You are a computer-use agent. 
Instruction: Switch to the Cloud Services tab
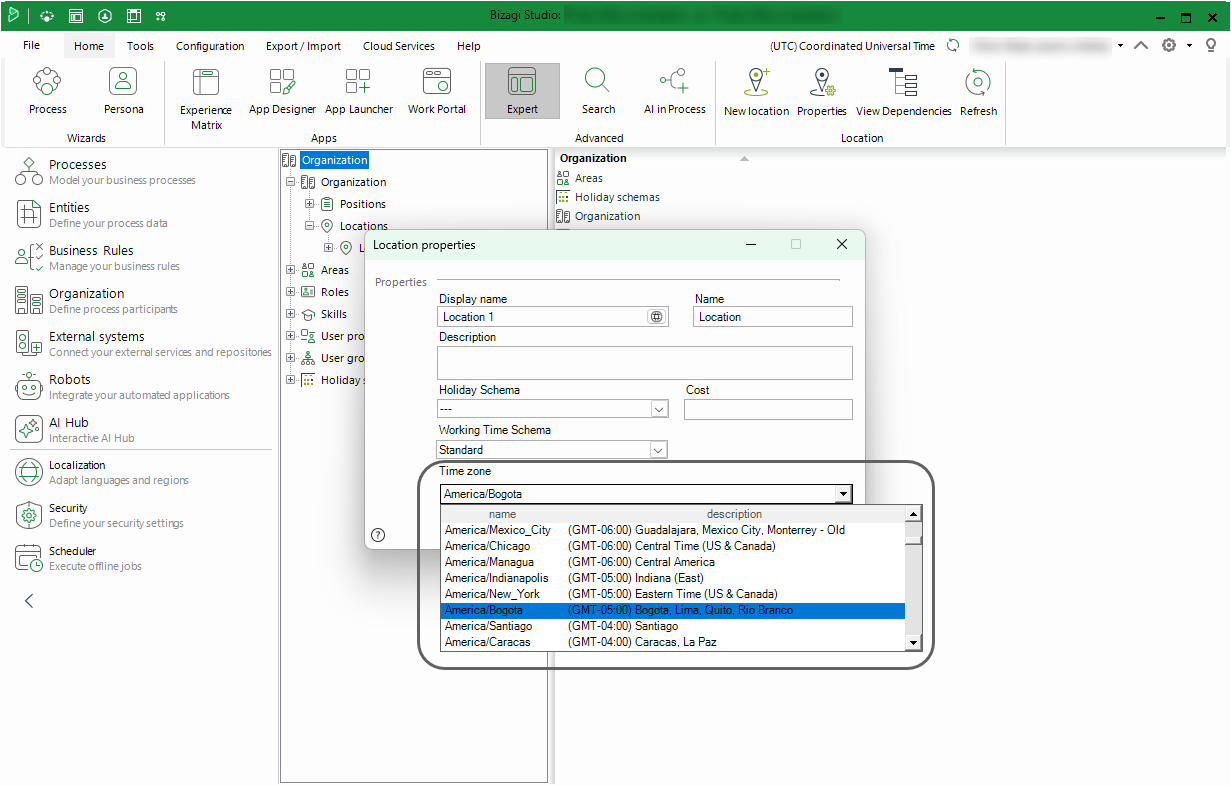399,46
